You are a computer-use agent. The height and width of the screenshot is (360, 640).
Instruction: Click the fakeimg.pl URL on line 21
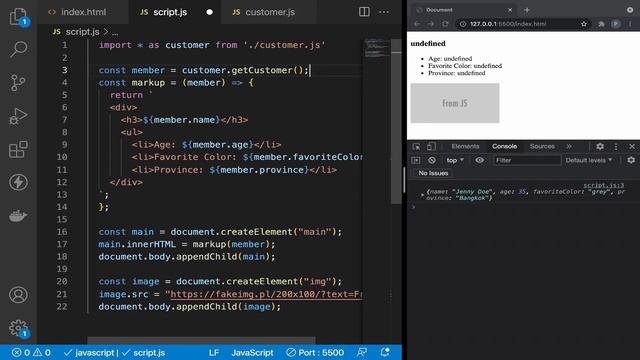point(266,294)
